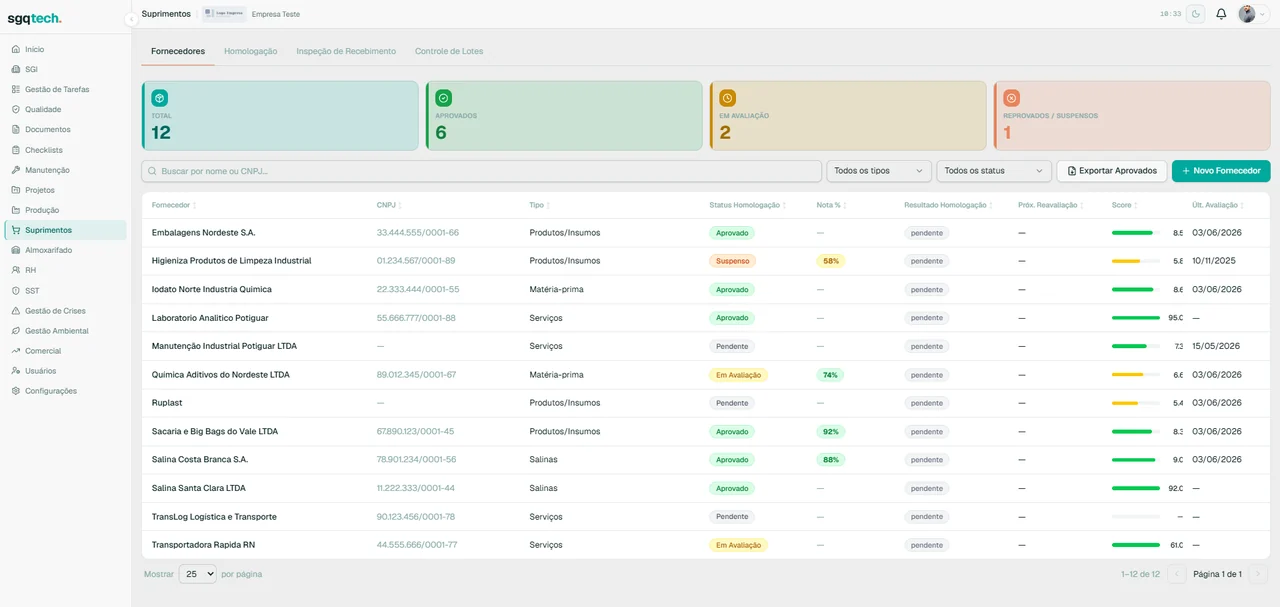Change rows per page selector showing 25

point(198,574)
